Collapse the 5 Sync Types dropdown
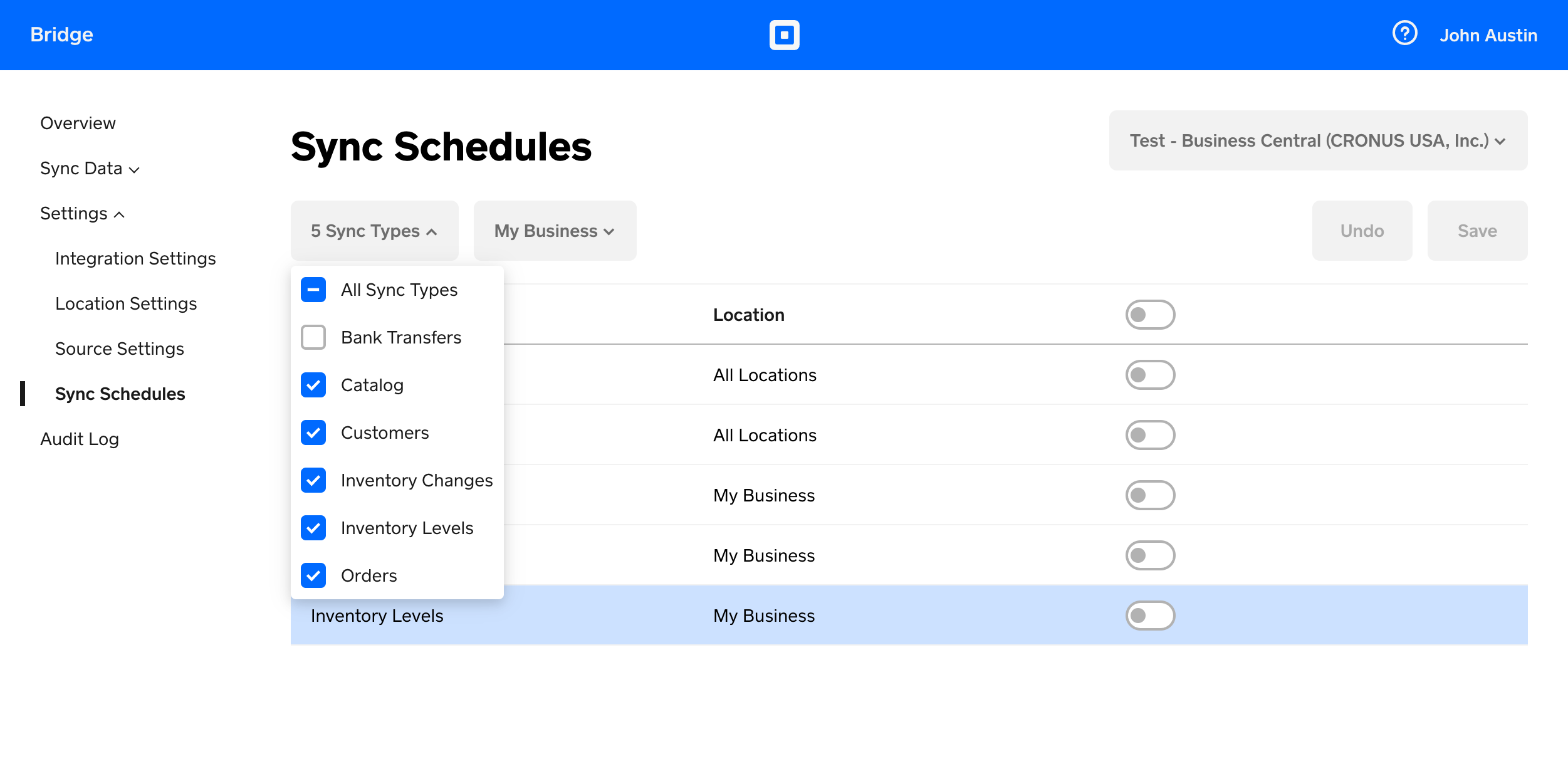Viewport: 1568px width, 776px height. [374, 231]
